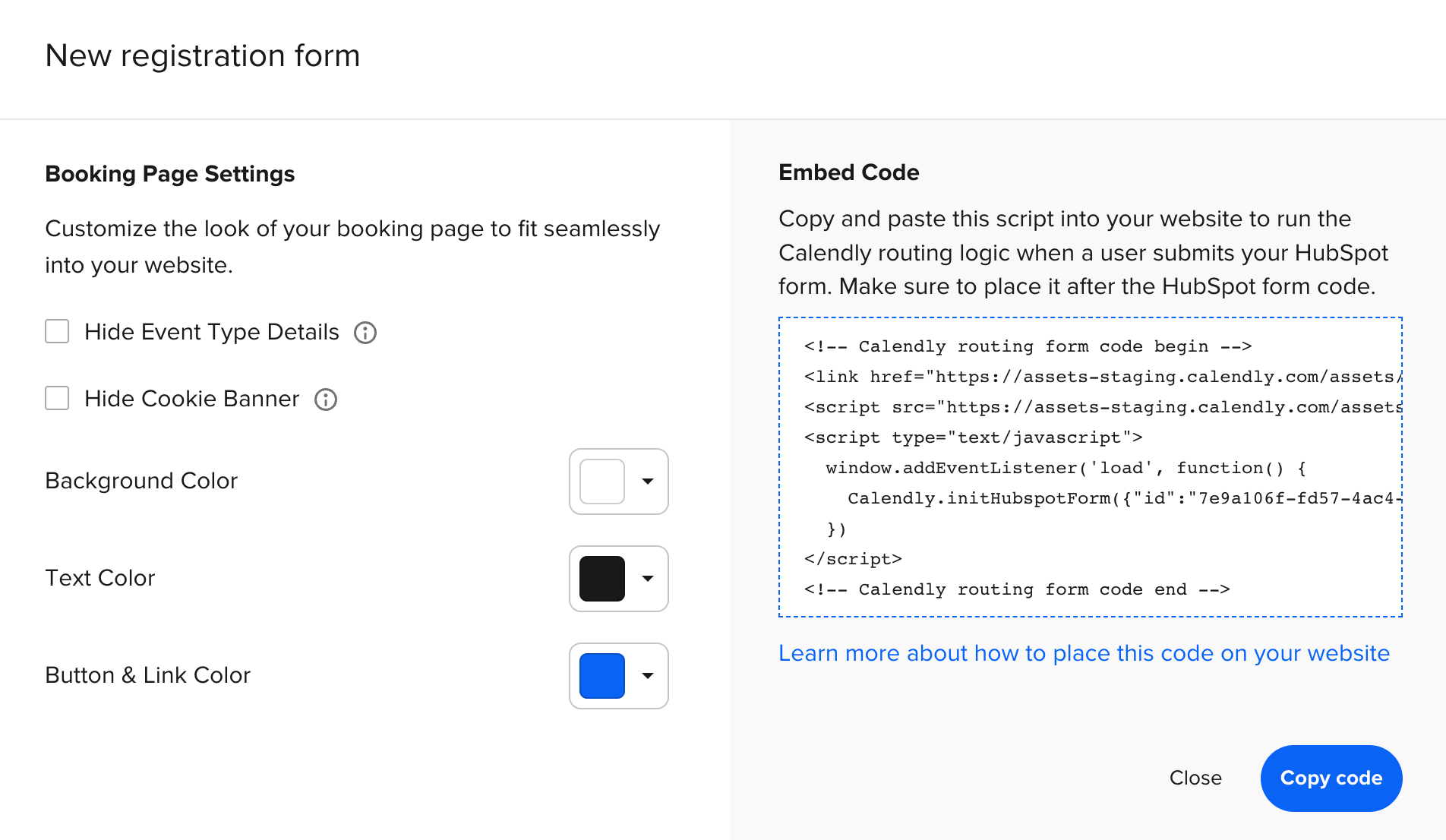Screen dimensions: 1446x840
Task: Select the black Text Color swatch
Action: click(x=601, y=579)
